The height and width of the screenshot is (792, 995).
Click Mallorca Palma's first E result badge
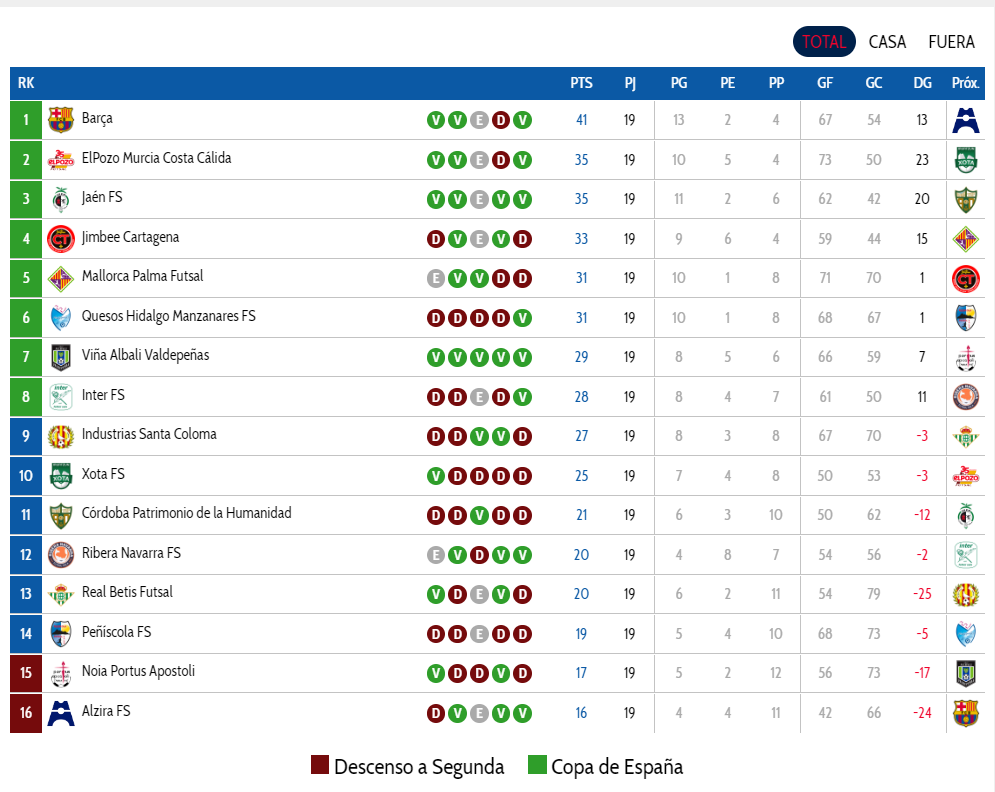[436, 278]
